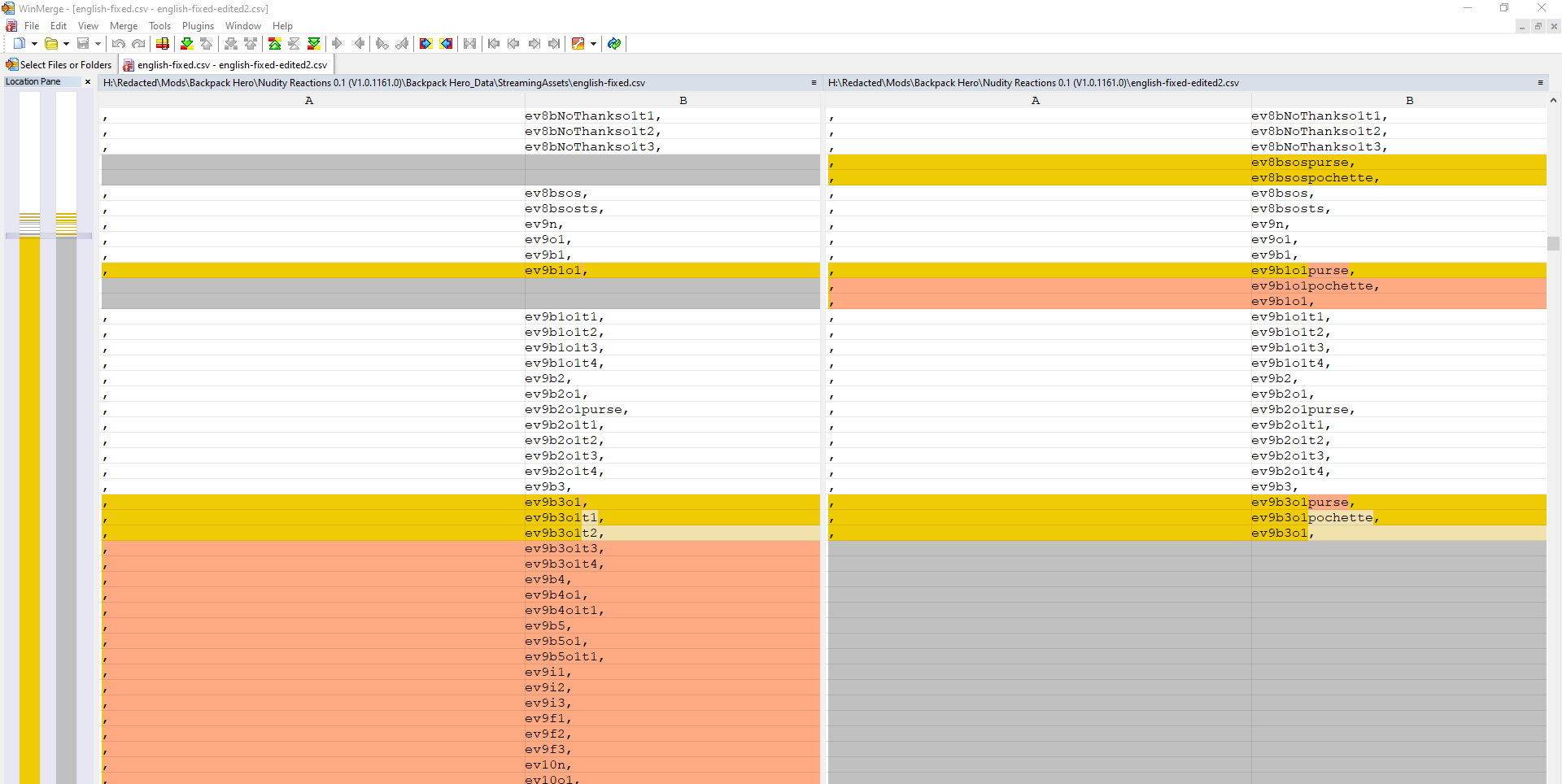Go to the first difference
Viewport: 1562px width, 784px height.
point(275,43)
